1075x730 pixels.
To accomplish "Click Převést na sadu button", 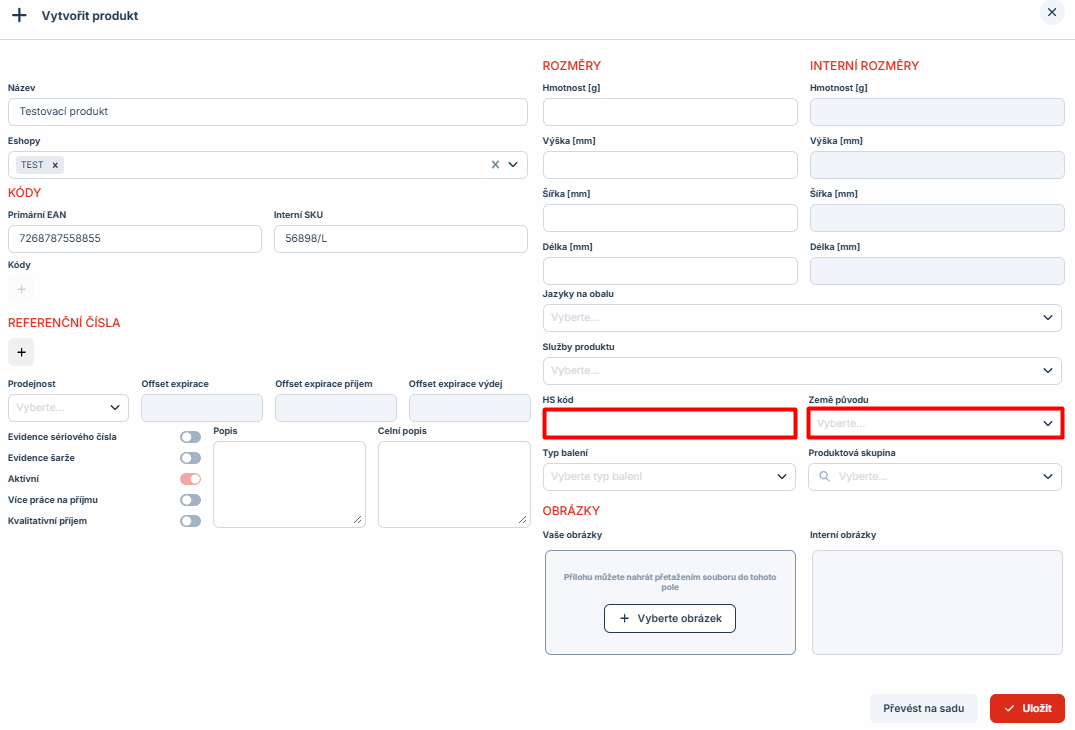I will [x=923, y=709].
